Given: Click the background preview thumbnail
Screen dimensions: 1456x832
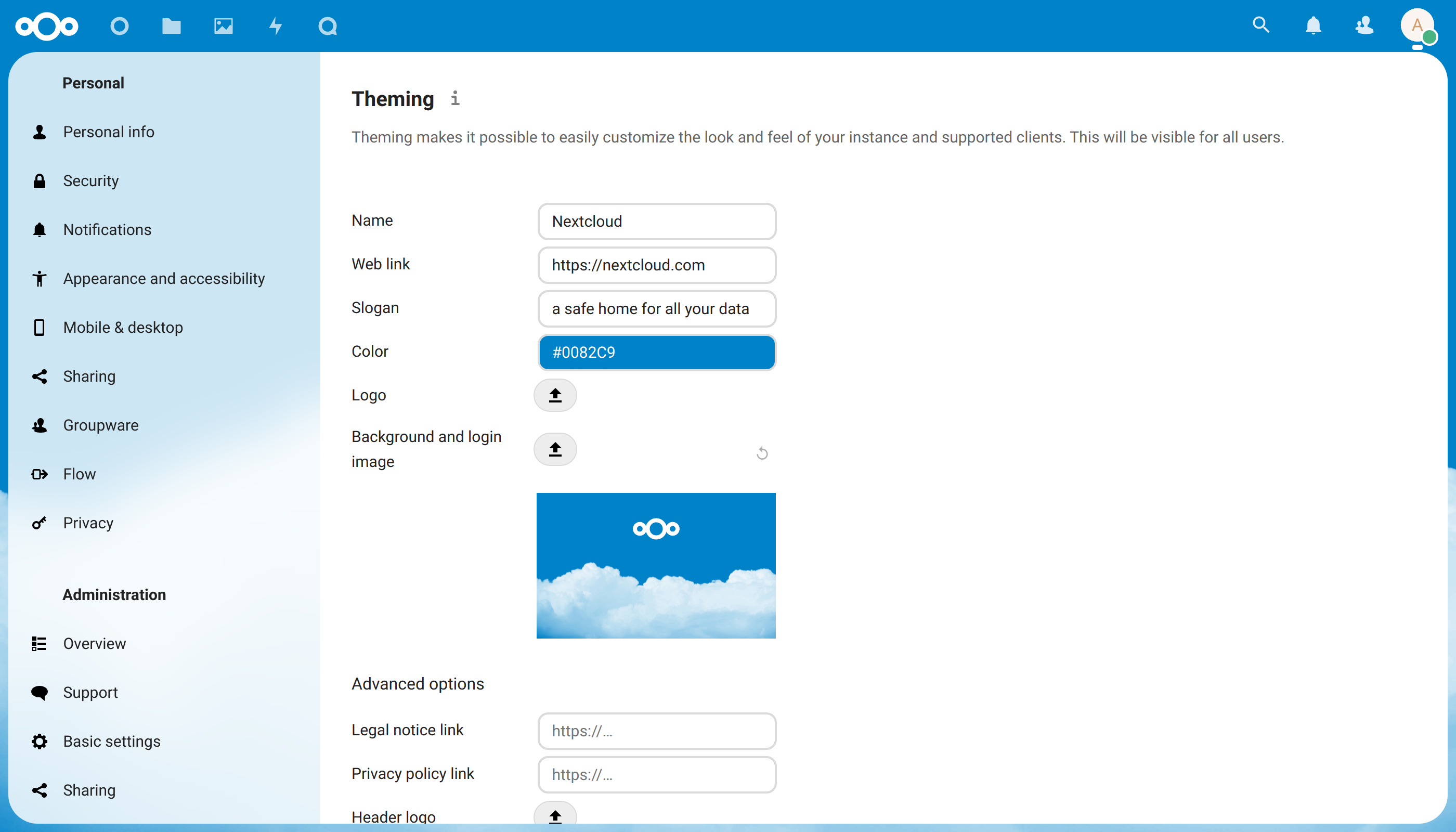Looking at the screenshot, I should click(x=655, y=565).
